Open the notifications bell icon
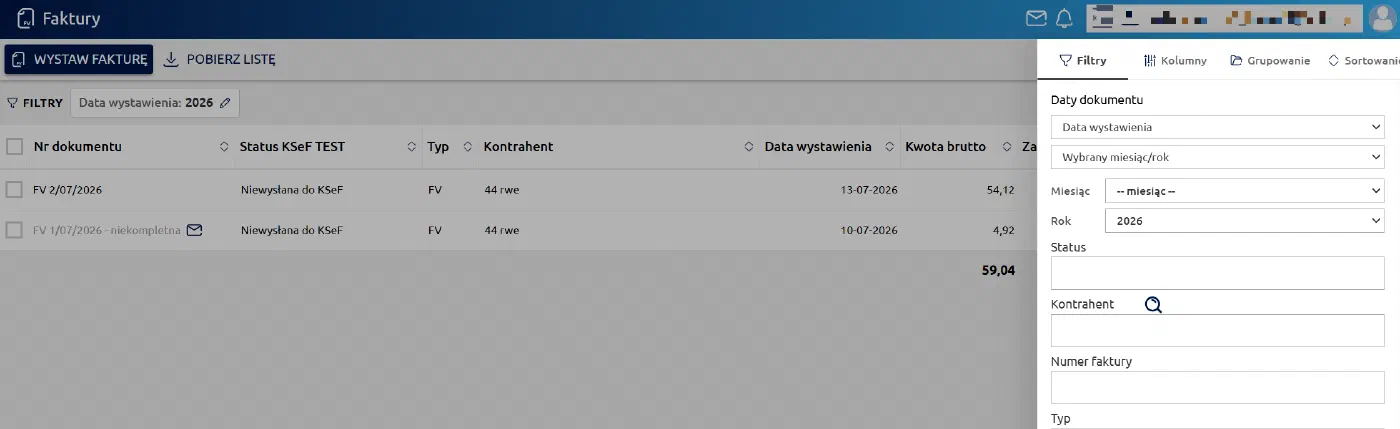 point(1064,18)
